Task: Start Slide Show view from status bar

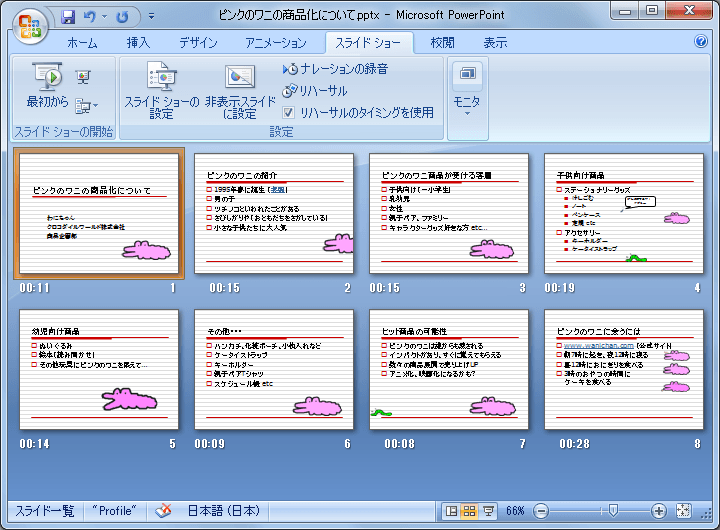Action: (488, 511)
